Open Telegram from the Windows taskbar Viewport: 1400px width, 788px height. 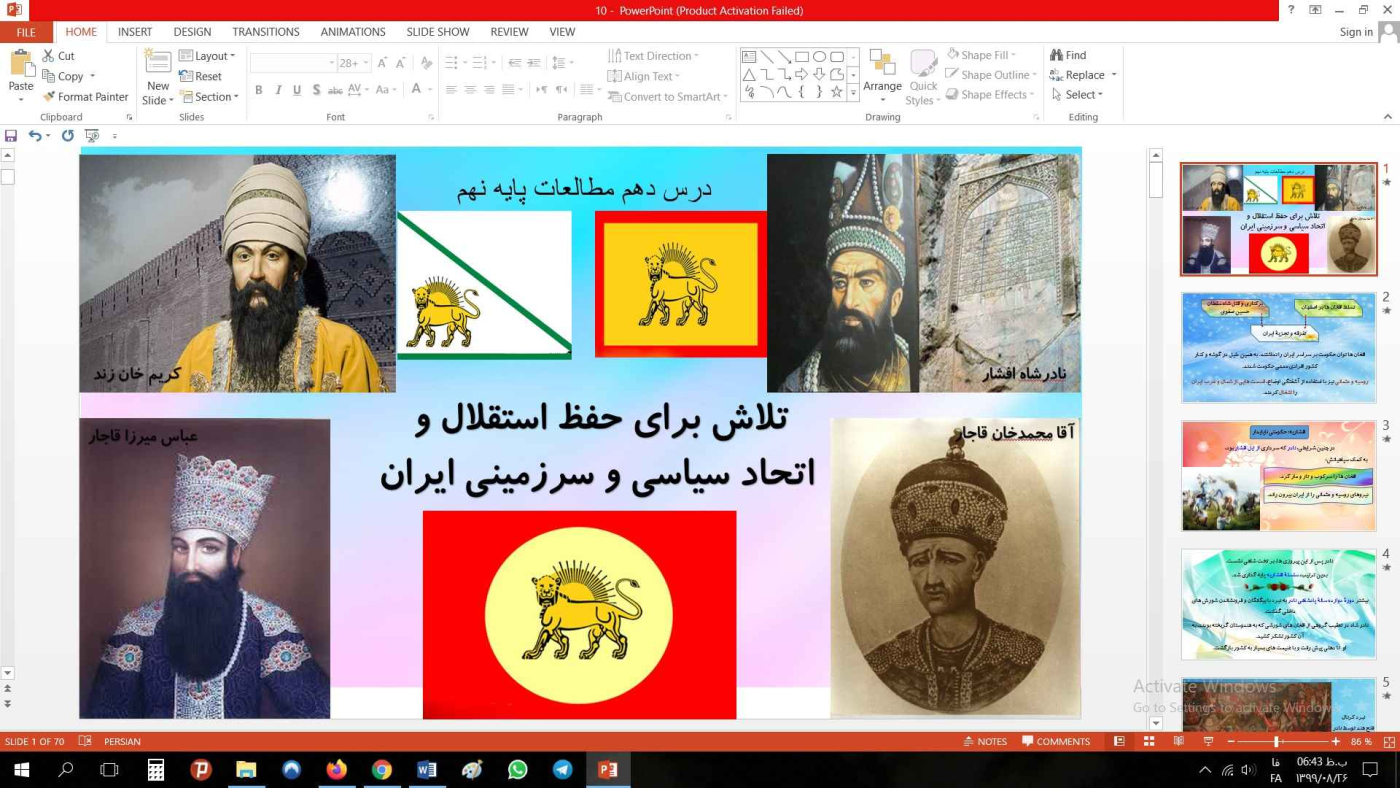point(563,770)
